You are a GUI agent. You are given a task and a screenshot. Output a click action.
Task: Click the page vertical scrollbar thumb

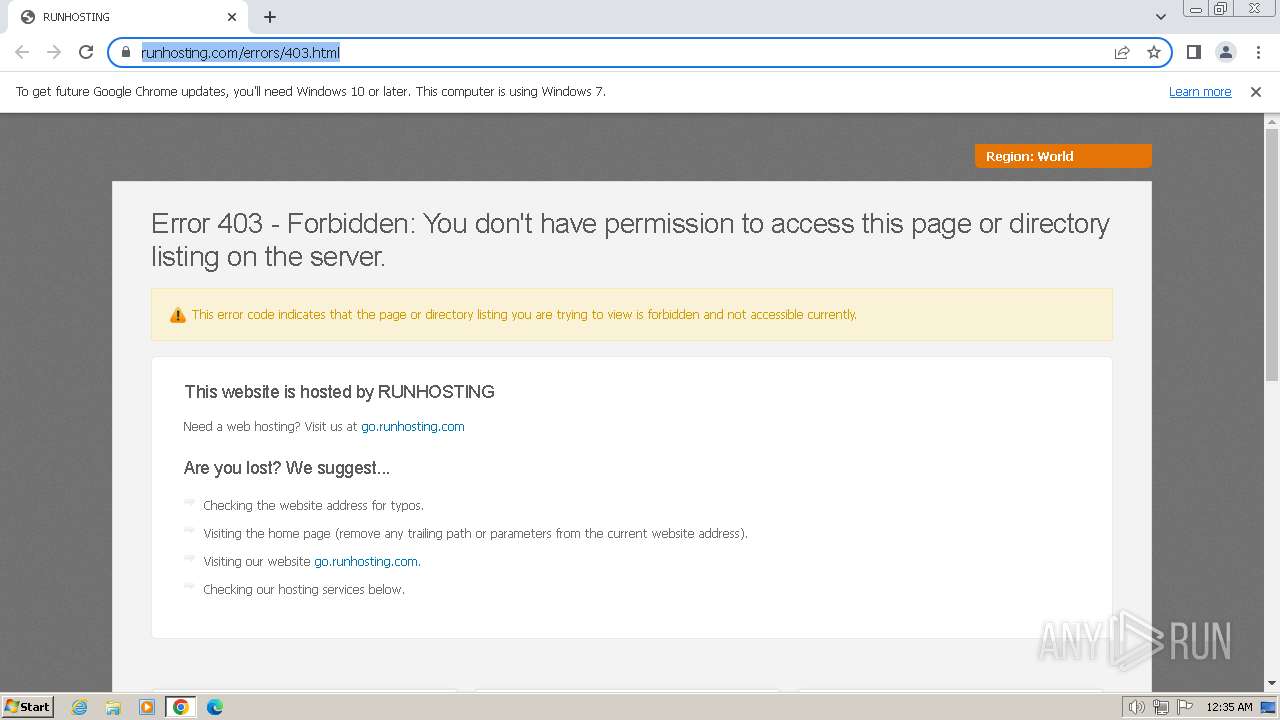[x=1272, y=255]
